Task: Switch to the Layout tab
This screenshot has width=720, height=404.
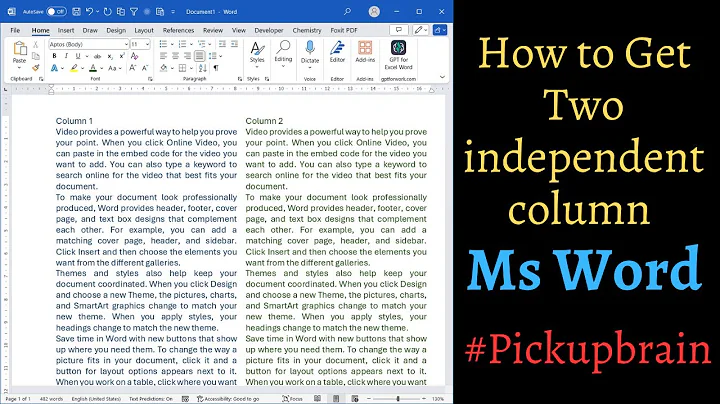Action: 144,30
